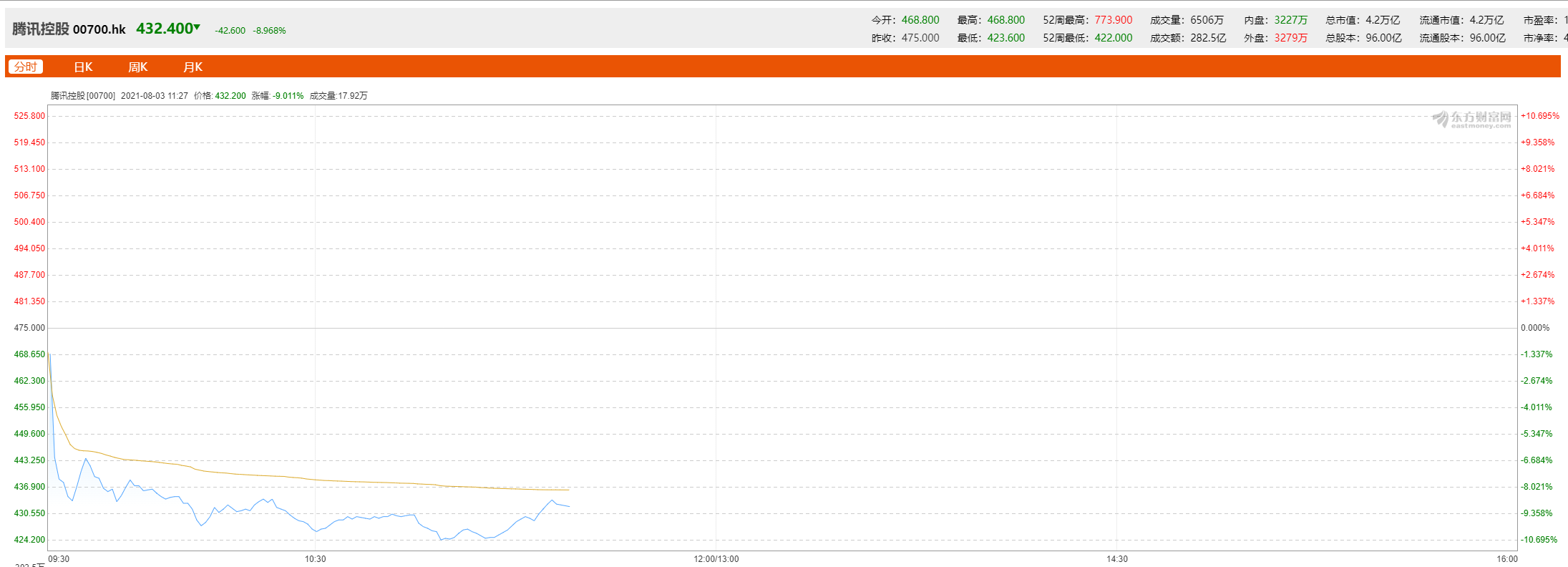This screenshot has height=567, width=1568.
Task: Click the 449.600 price axis label
Action: [29, 434]
